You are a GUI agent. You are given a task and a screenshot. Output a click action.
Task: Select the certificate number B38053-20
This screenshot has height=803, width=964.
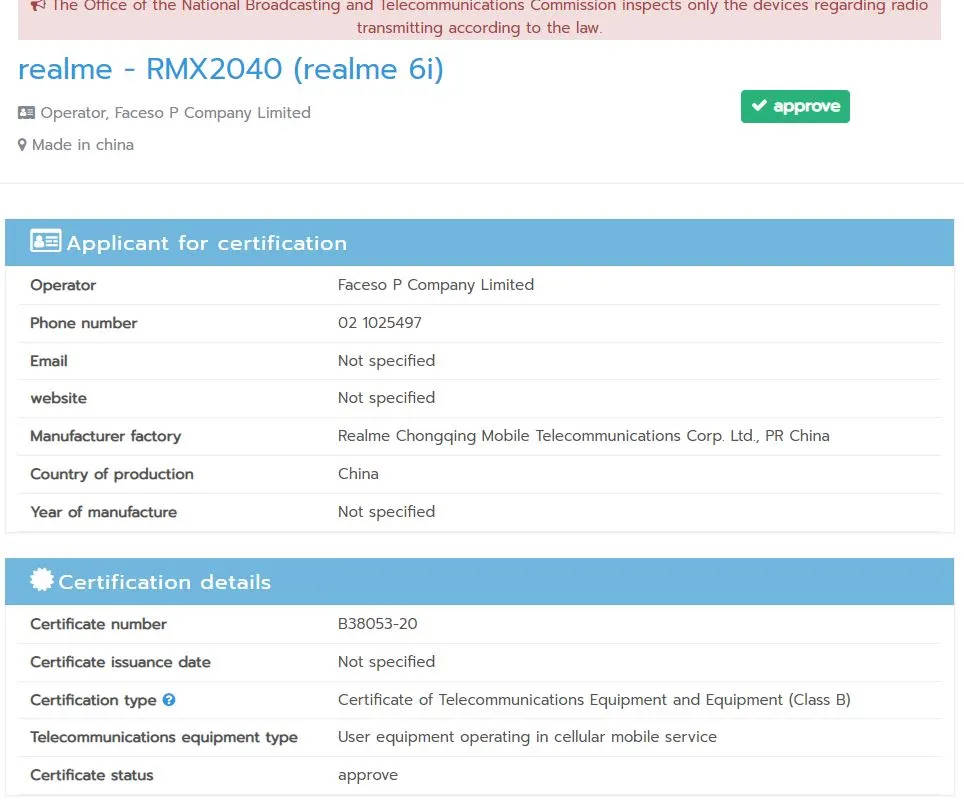(377, 624)
